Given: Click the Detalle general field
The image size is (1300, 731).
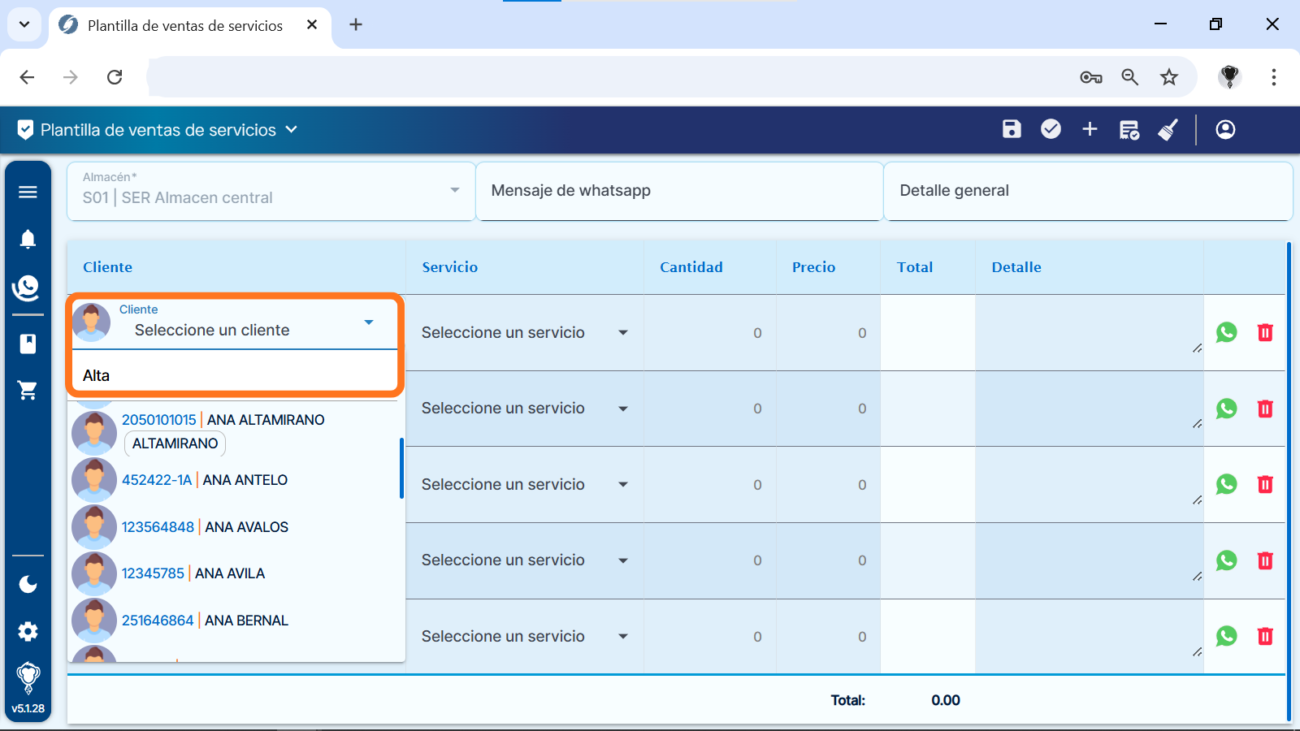Looking at the screenshot, I should point(1085,190).
